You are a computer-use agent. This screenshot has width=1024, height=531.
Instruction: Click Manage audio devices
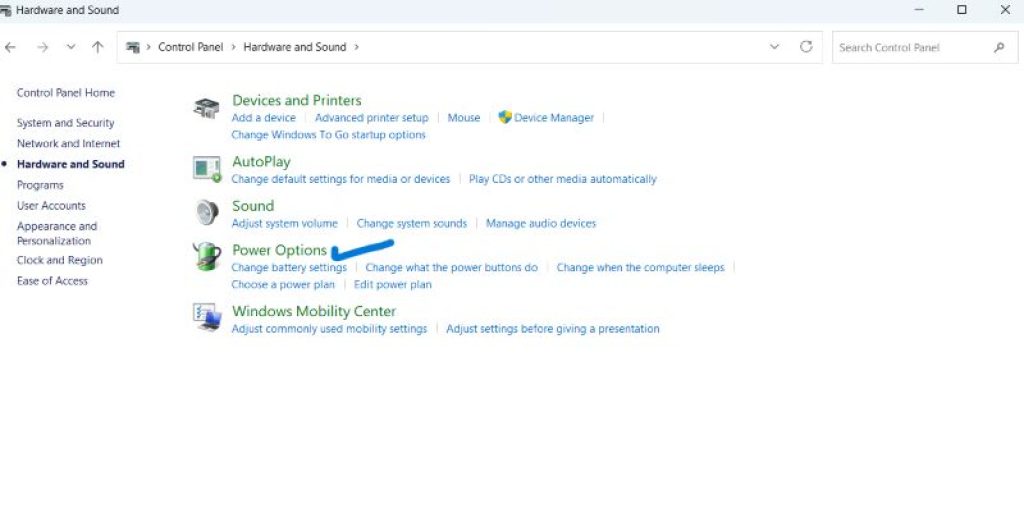(541, 223)
